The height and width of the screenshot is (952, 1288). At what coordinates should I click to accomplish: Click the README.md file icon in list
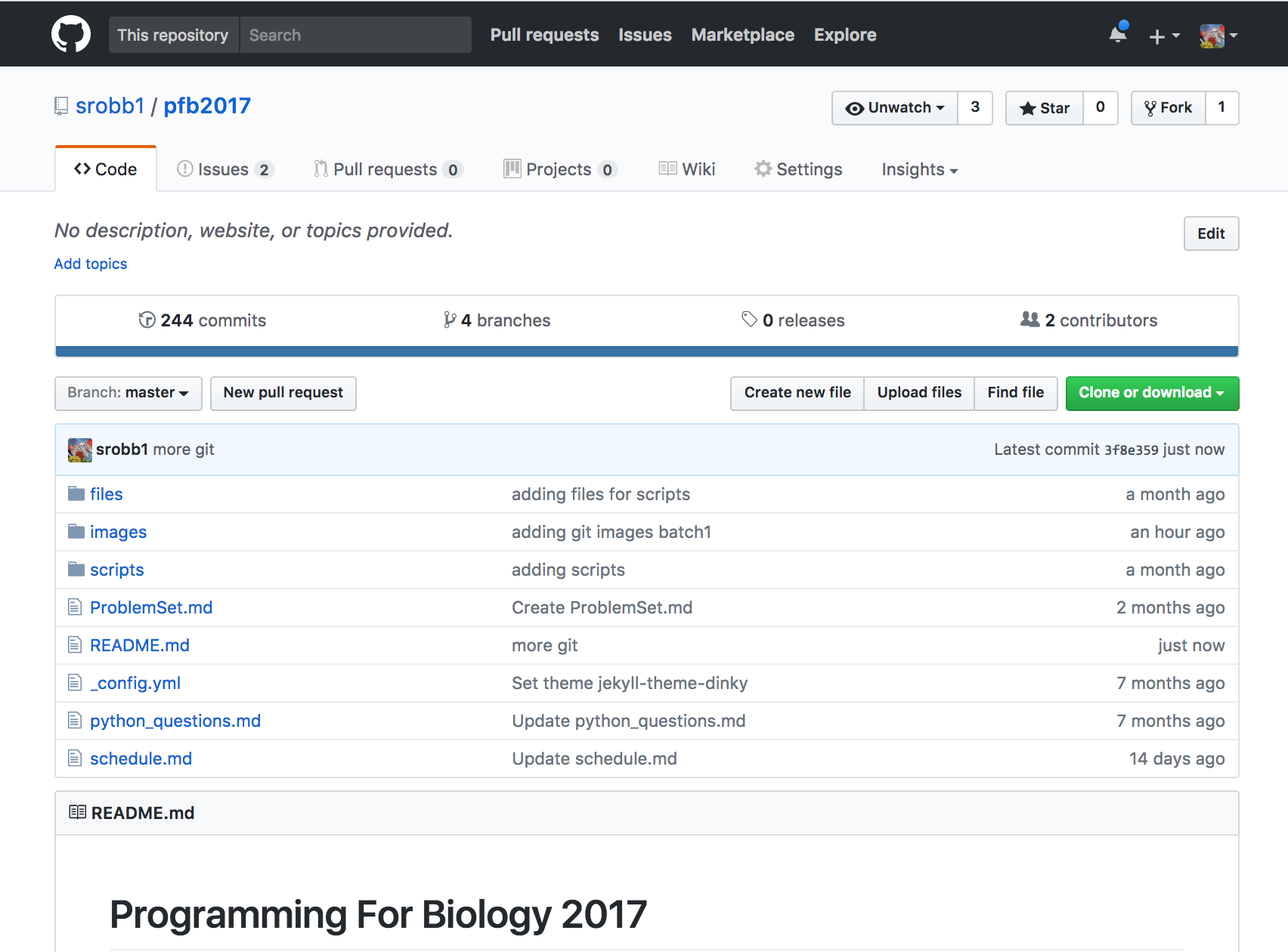75,644
